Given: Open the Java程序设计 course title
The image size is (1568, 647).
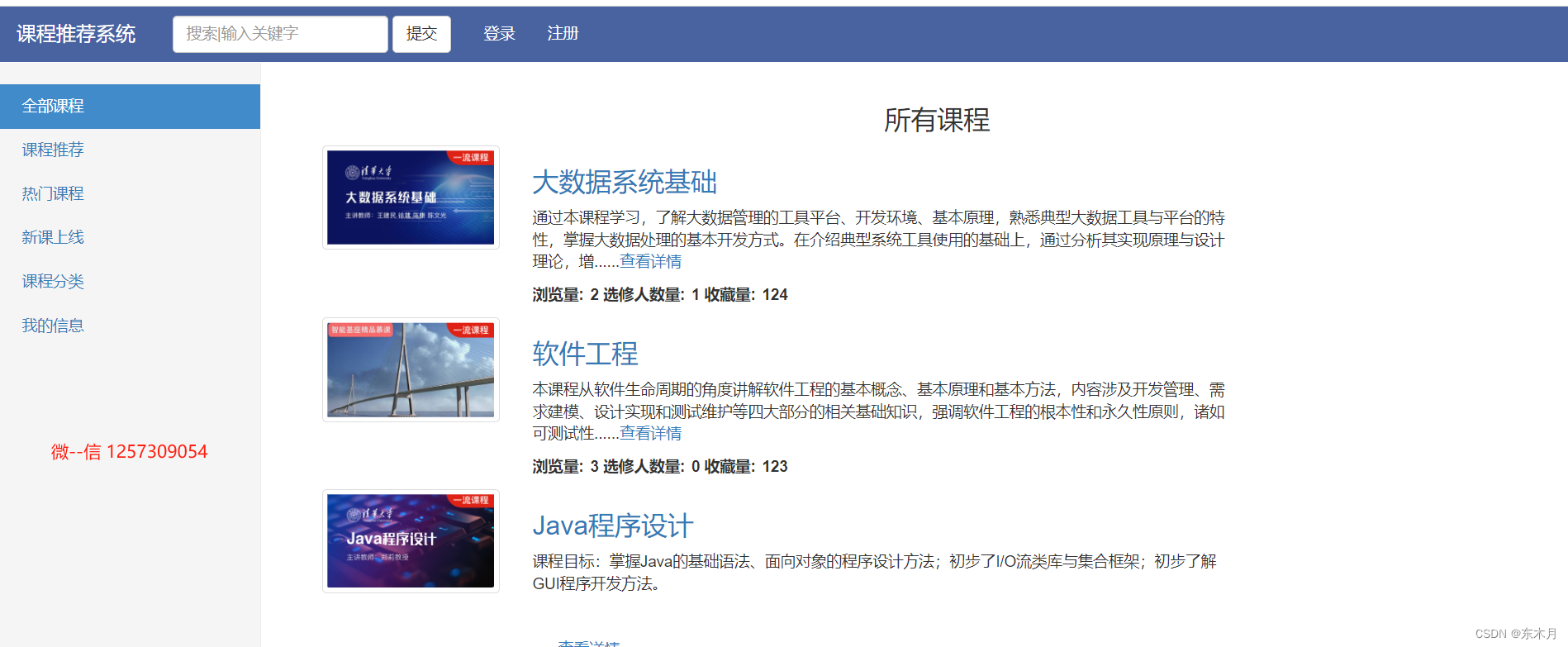Looking at the screenshot, I should click(x=613, y=526).
